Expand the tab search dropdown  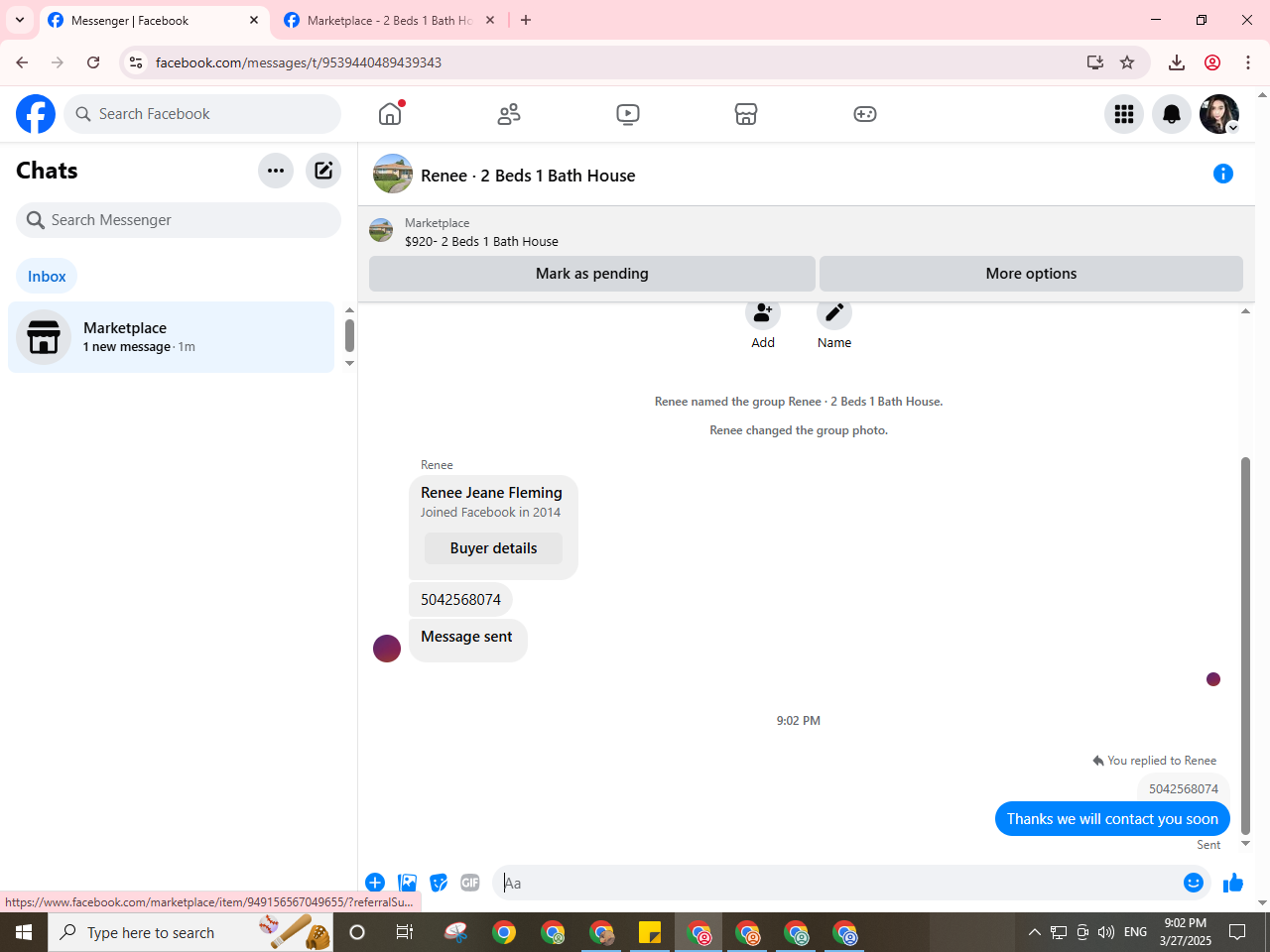coord(20,20)
